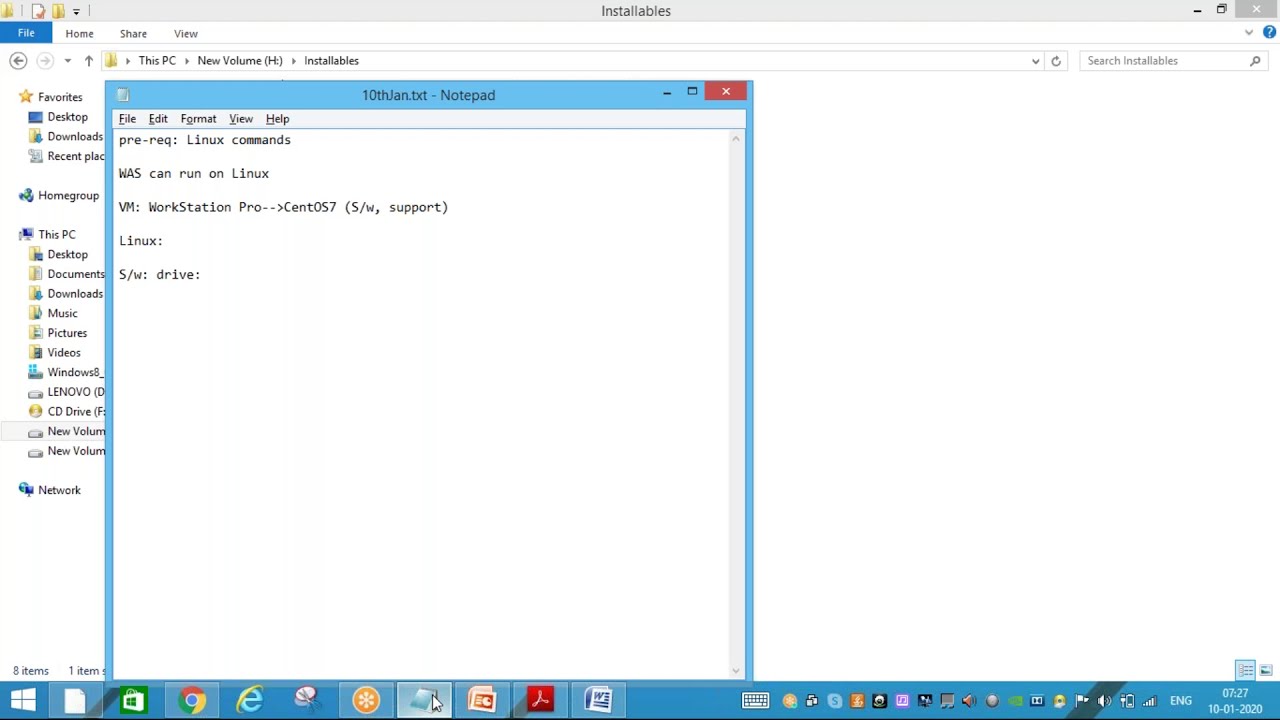
Task: Click the 'S/w: drive:' line in Notepad
Action: coord(159,274)
